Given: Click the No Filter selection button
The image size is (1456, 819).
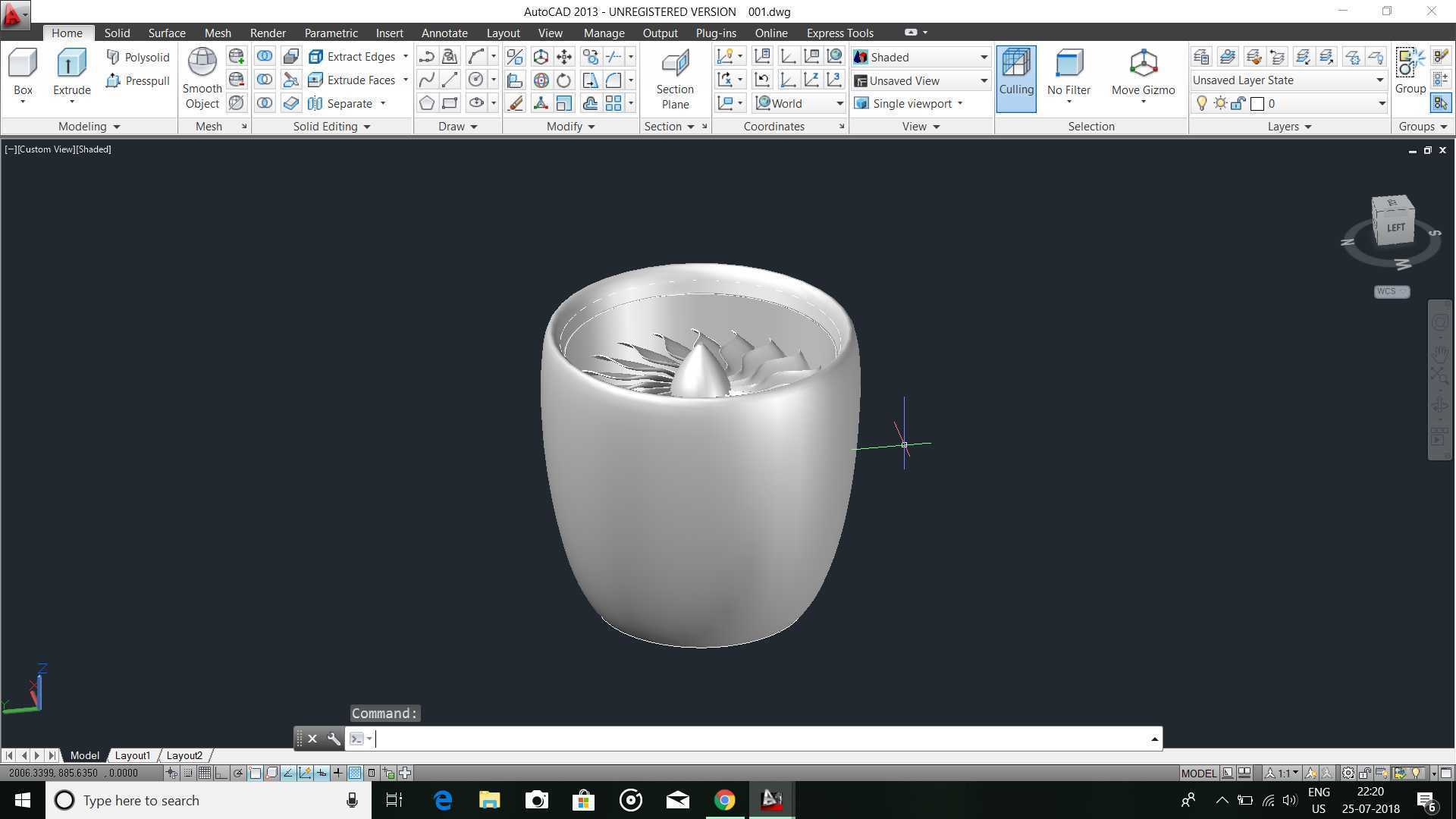Looking at the screenshot, I should (x=1068, y=74).
